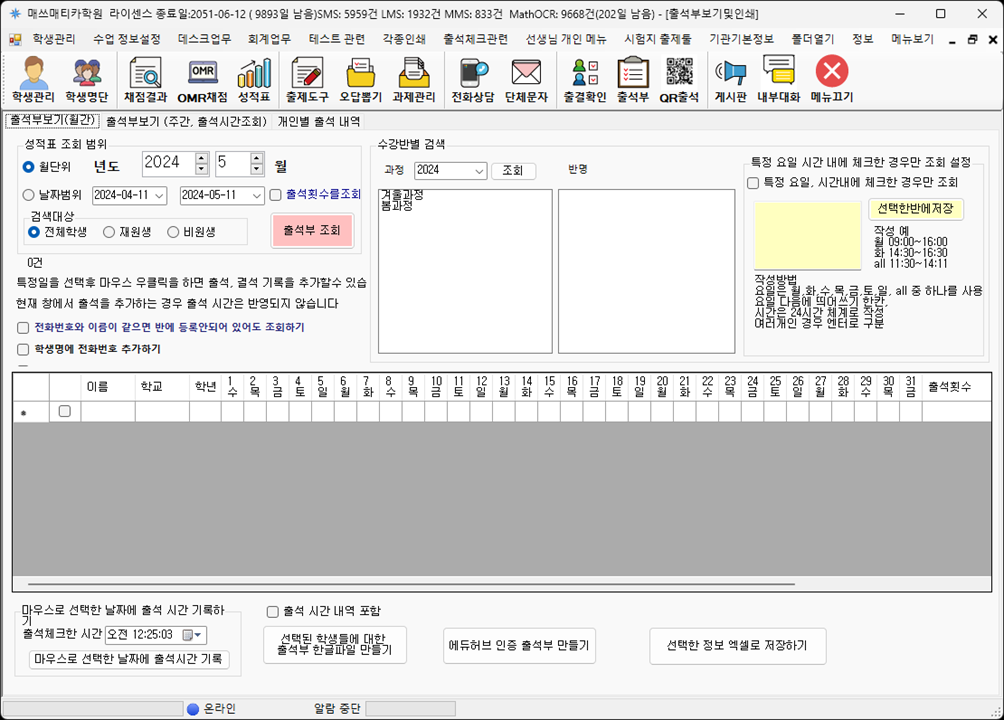The height and width of the screenshot is (720, 1004).
Task: Open the 오답뽑기 folder icon
Action: (360, 80)
